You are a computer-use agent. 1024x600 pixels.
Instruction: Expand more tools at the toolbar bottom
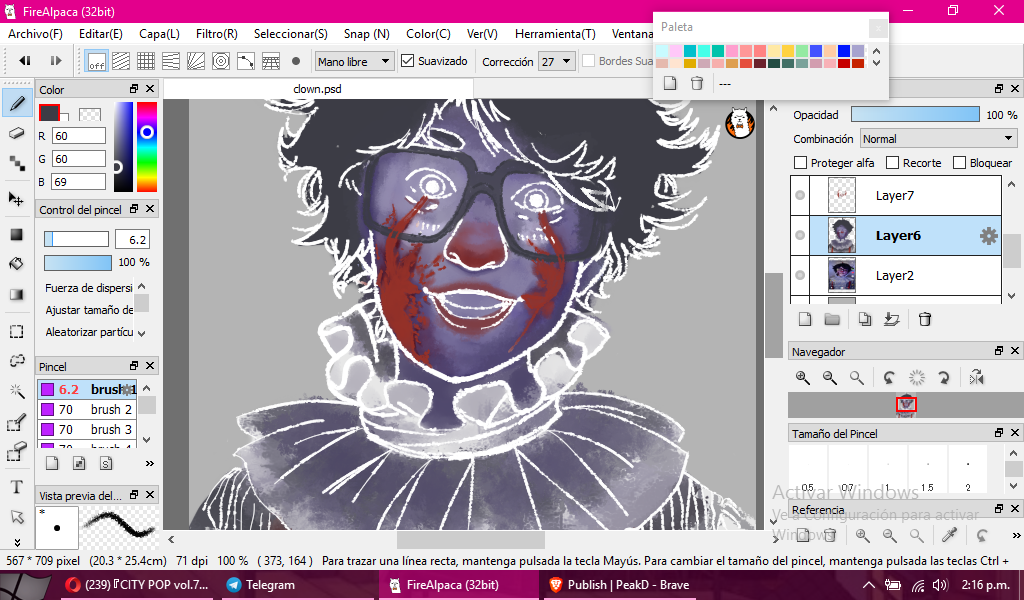pyautogui.click(x=17, y=543)
